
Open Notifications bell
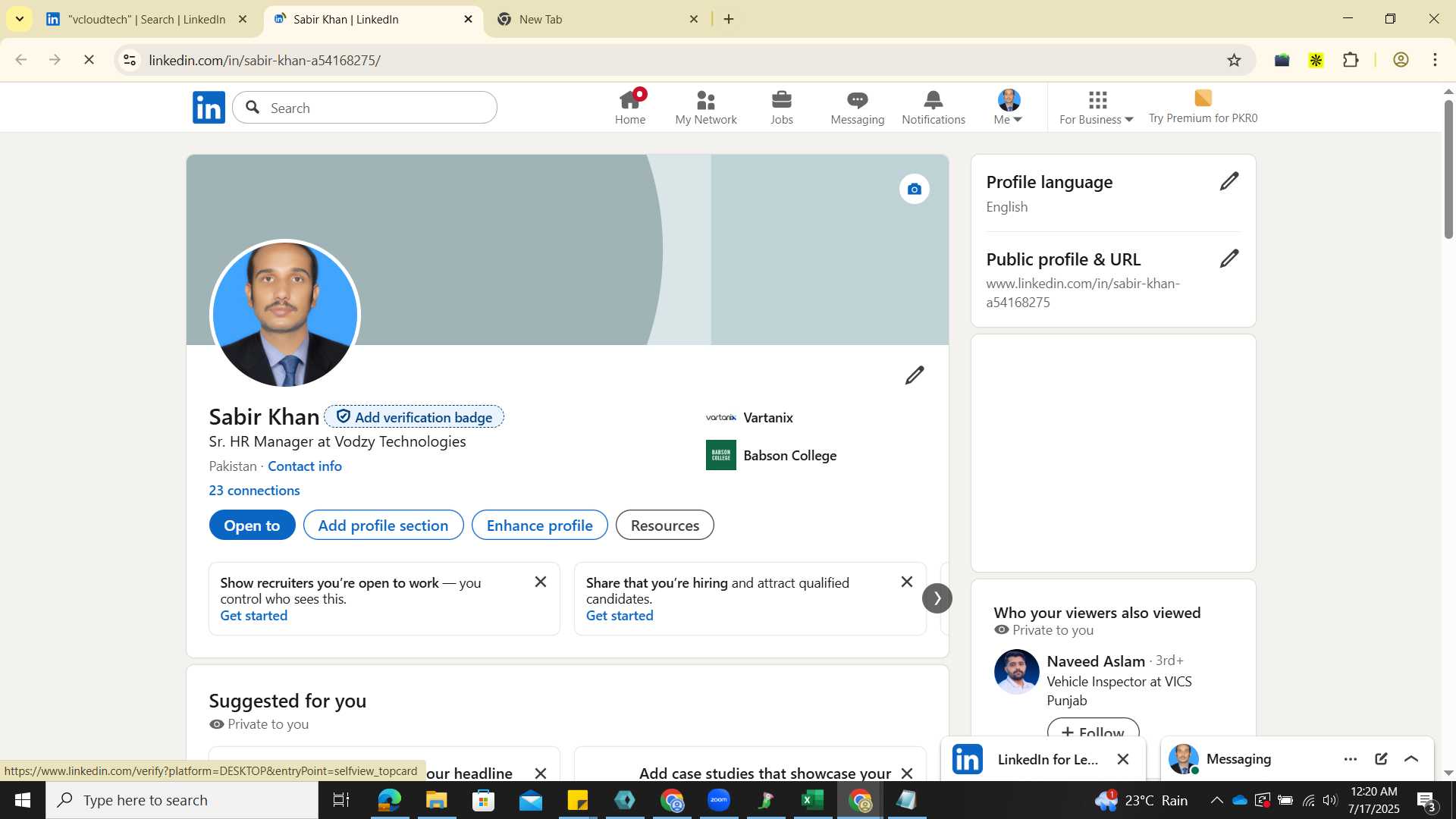934,108
